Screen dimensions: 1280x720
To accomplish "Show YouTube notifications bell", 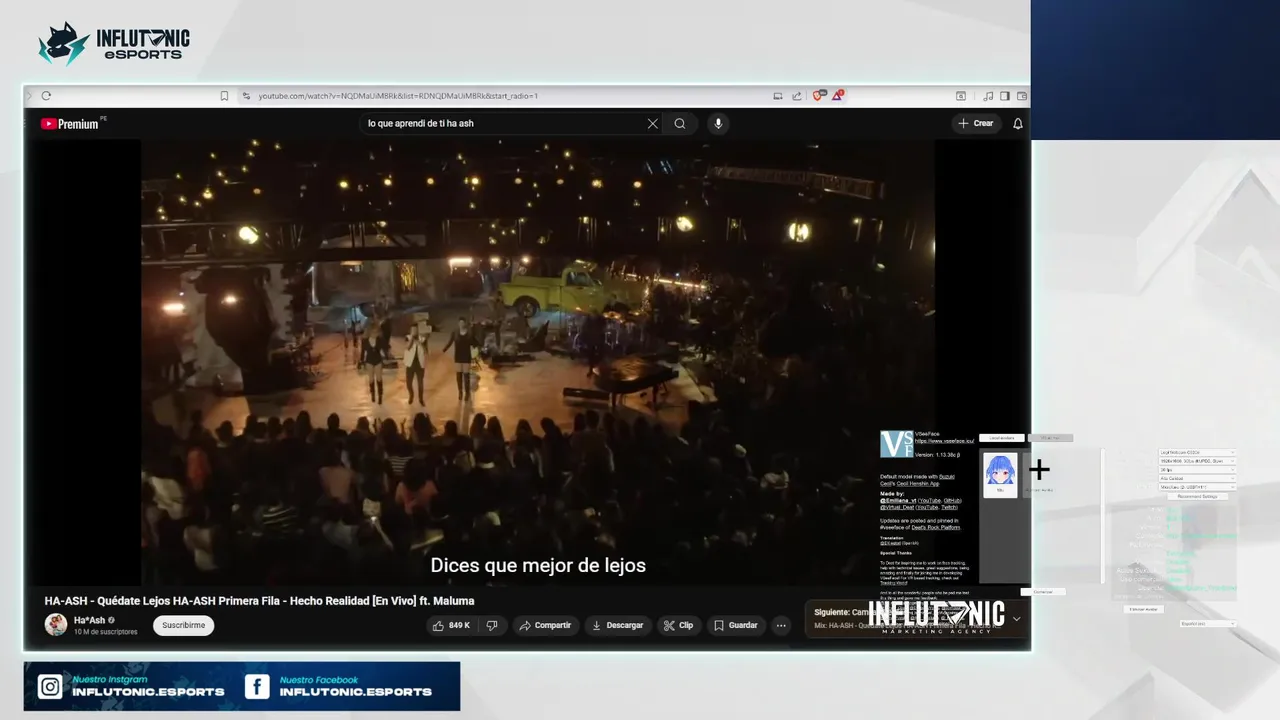I will pyautogui.click(x=1018, y=124).
